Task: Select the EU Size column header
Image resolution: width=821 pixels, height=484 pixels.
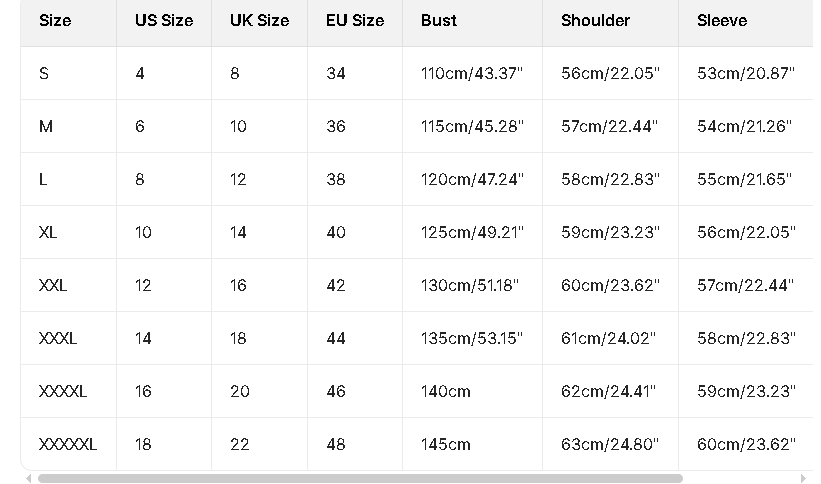Action: (x=355, y=20)
